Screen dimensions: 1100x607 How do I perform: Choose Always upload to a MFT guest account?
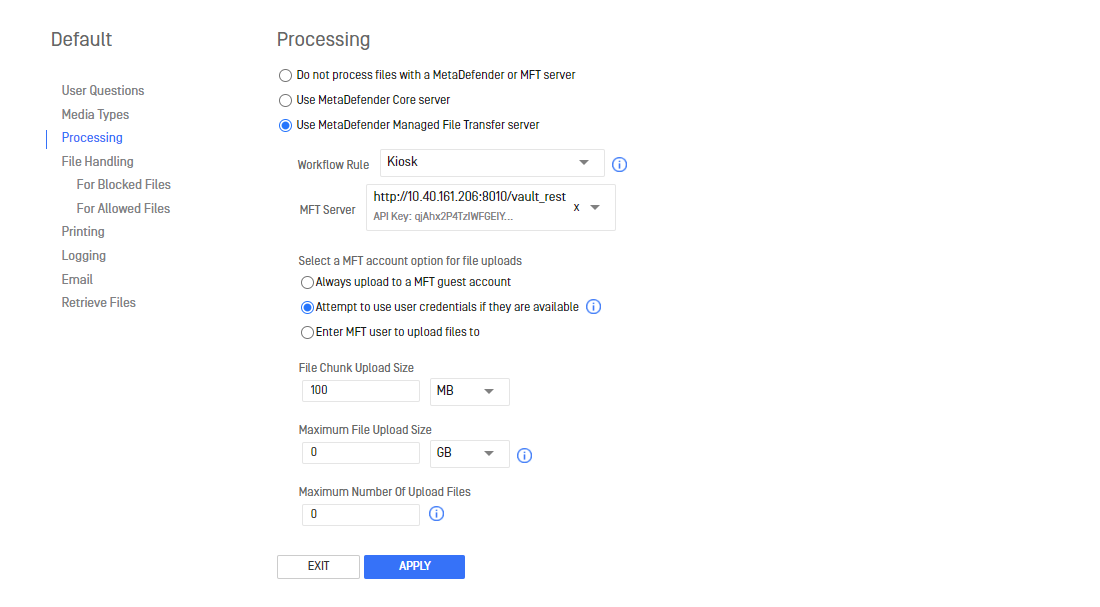(x=307, y=282)
